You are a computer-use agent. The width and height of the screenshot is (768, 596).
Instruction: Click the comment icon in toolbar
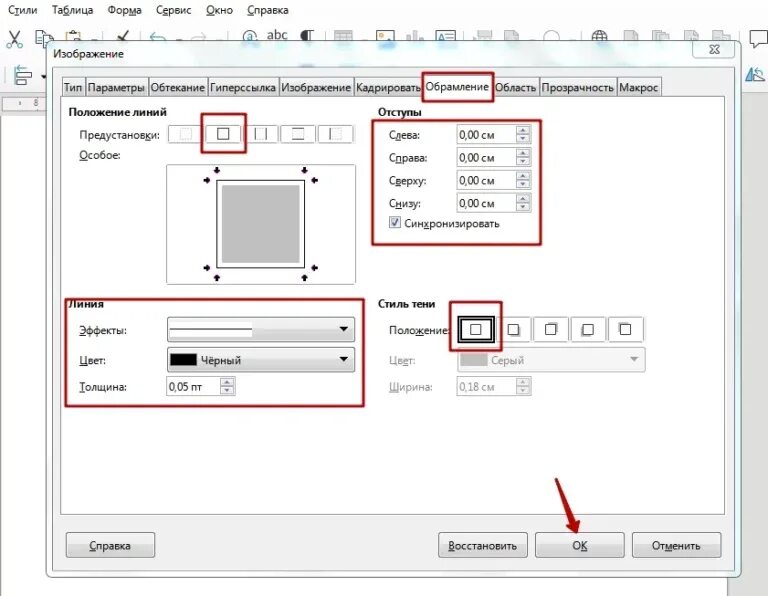759,38
